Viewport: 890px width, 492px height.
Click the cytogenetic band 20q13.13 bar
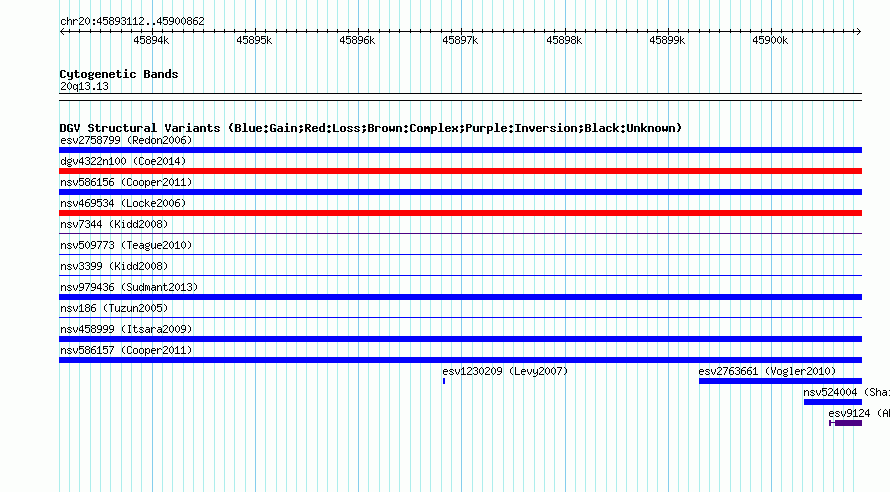(460, 97)
